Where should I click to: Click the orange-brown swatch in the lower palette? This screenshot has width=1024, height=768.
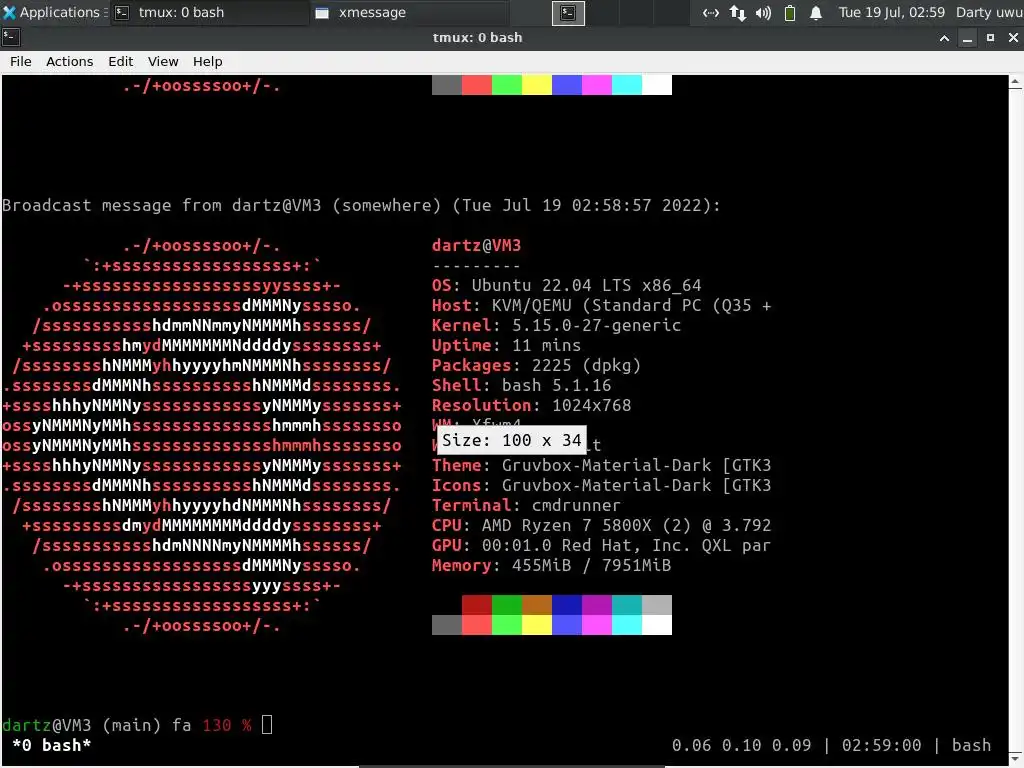537,605
